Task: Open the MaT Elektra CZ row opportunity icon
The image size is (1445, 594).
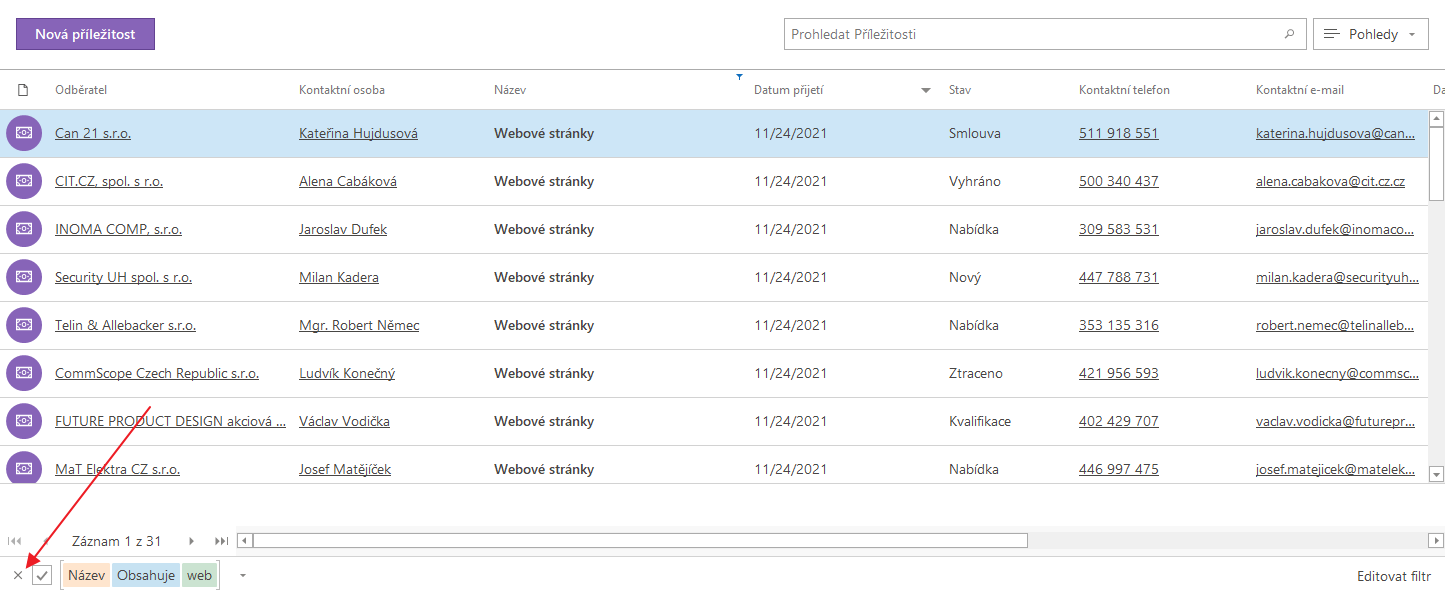Action: pyautogui.click(x=24, y=467)
